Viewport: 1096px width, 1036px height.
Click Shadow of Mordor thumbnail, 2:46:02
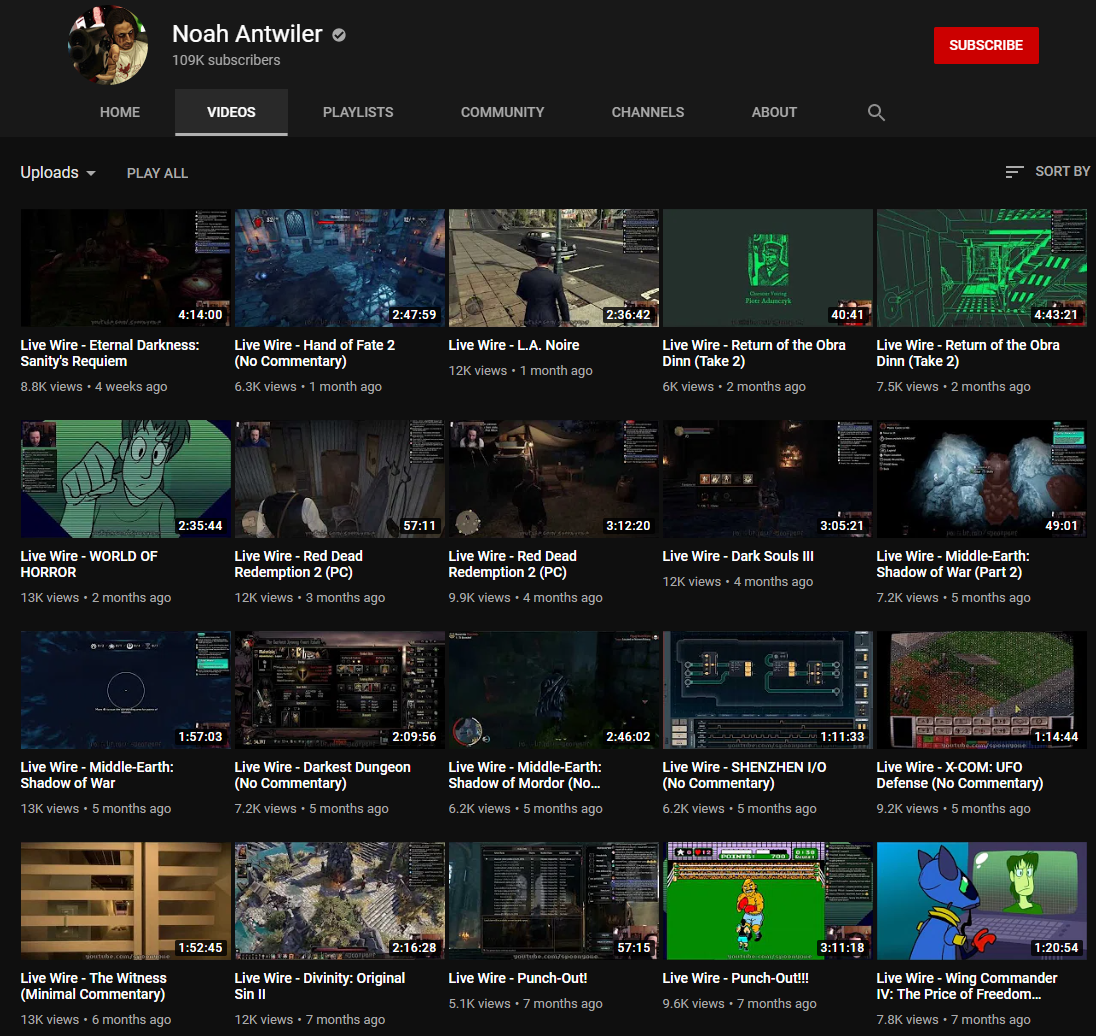click(554, 690)
